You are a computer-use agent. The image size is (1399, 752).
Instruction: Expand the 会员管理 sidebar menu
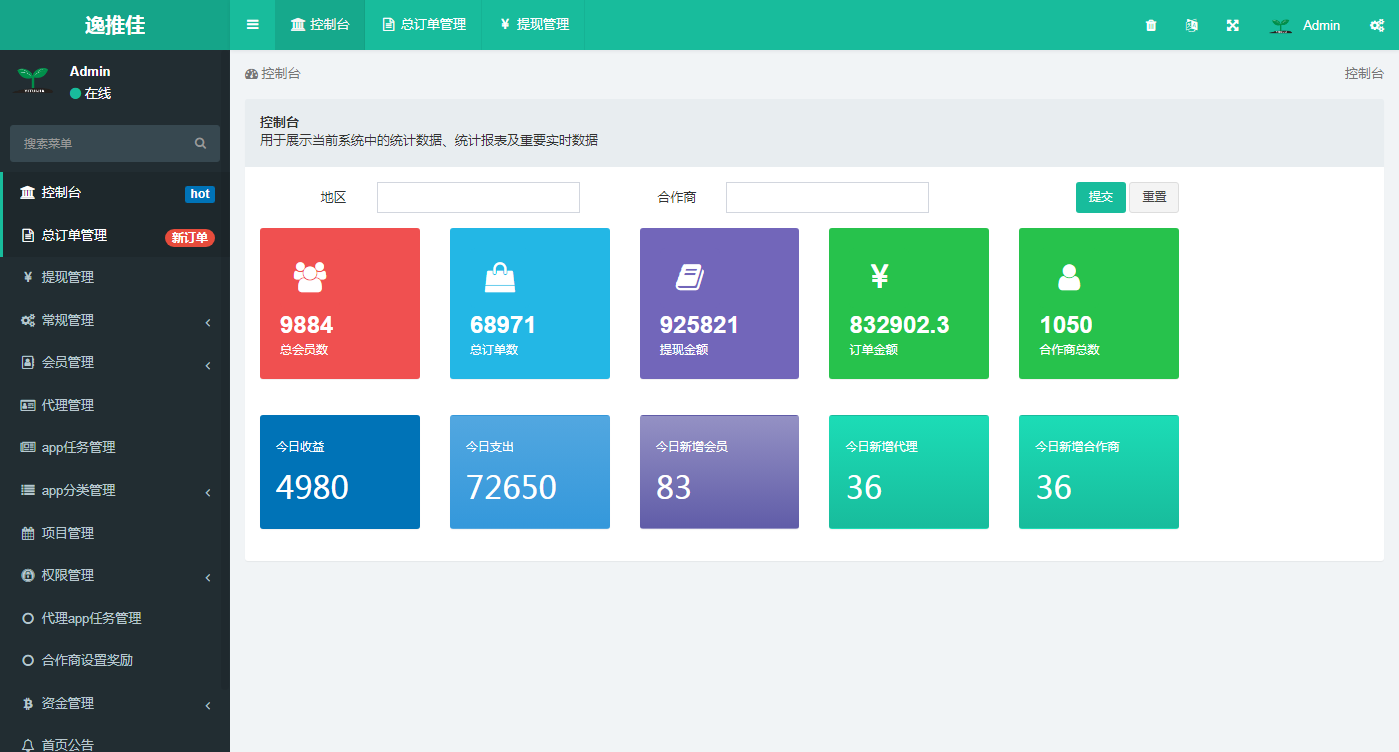tap(115, 362)
